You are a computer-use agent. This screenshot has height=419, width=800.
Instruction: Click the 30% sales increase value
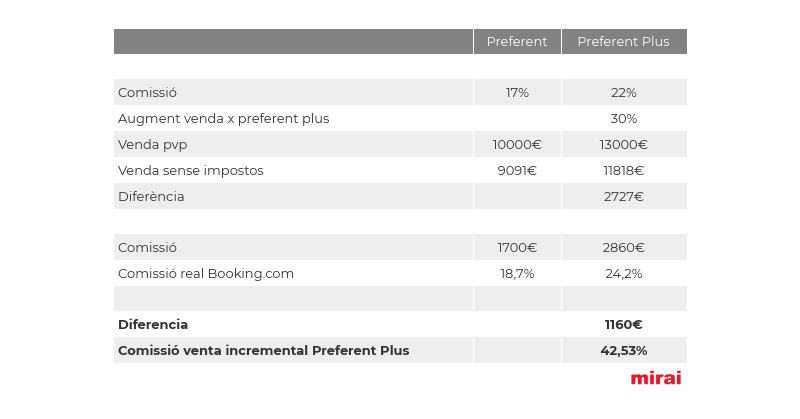[x=623, y=118]
